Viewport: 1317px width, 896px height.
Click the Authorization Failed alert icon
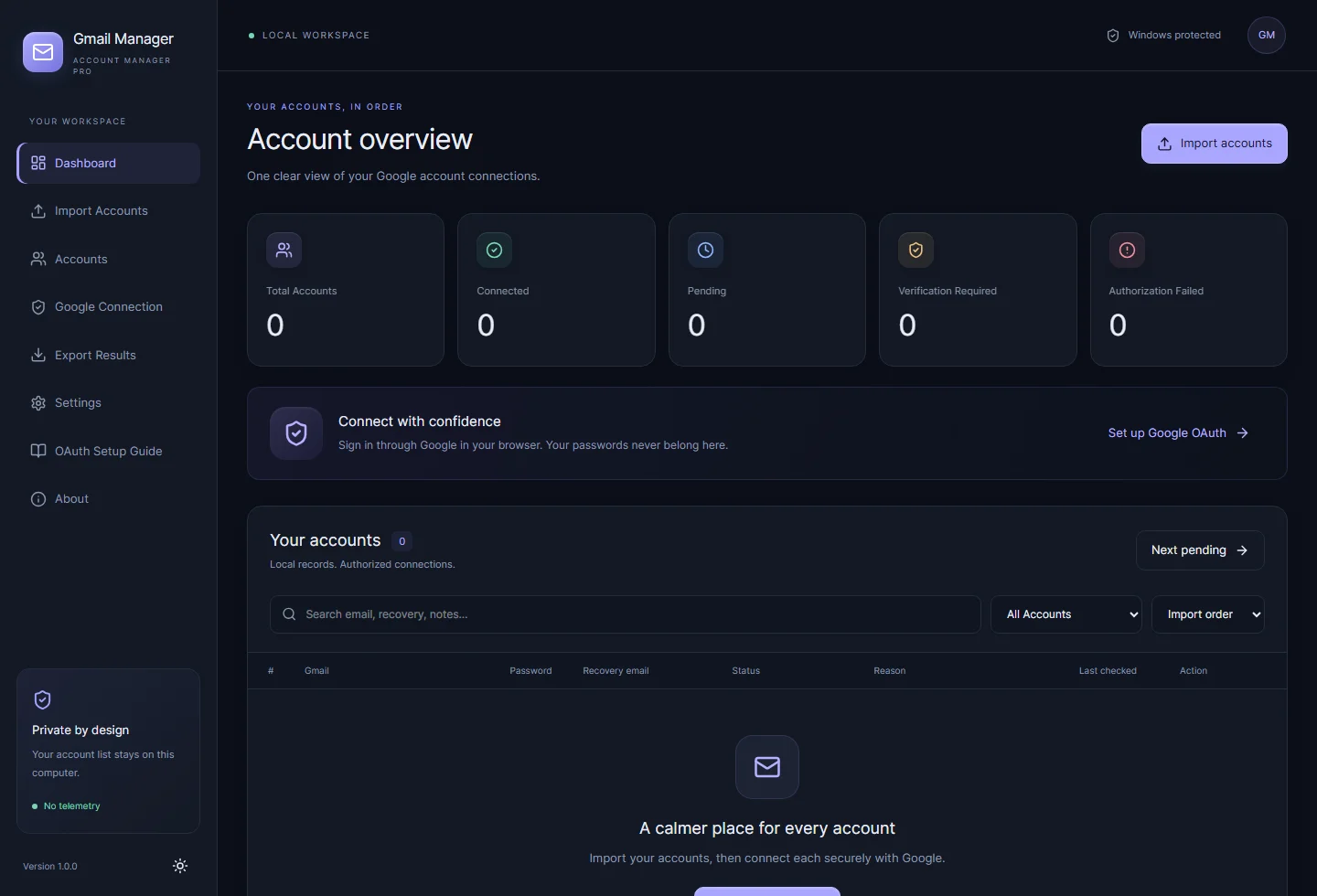(x=1127, y=250)
